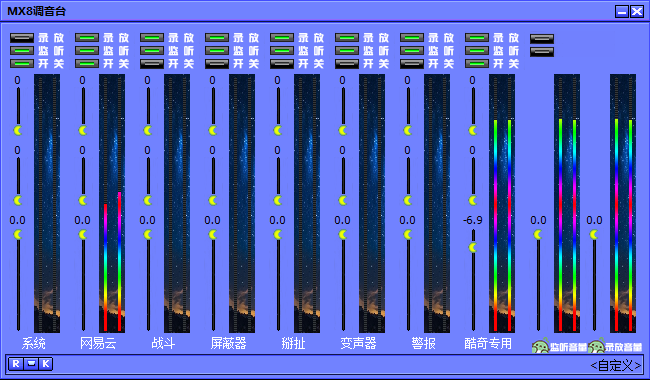Click the 变声器 channel label
Screen dimensions: 650x380
pos(358,343)
